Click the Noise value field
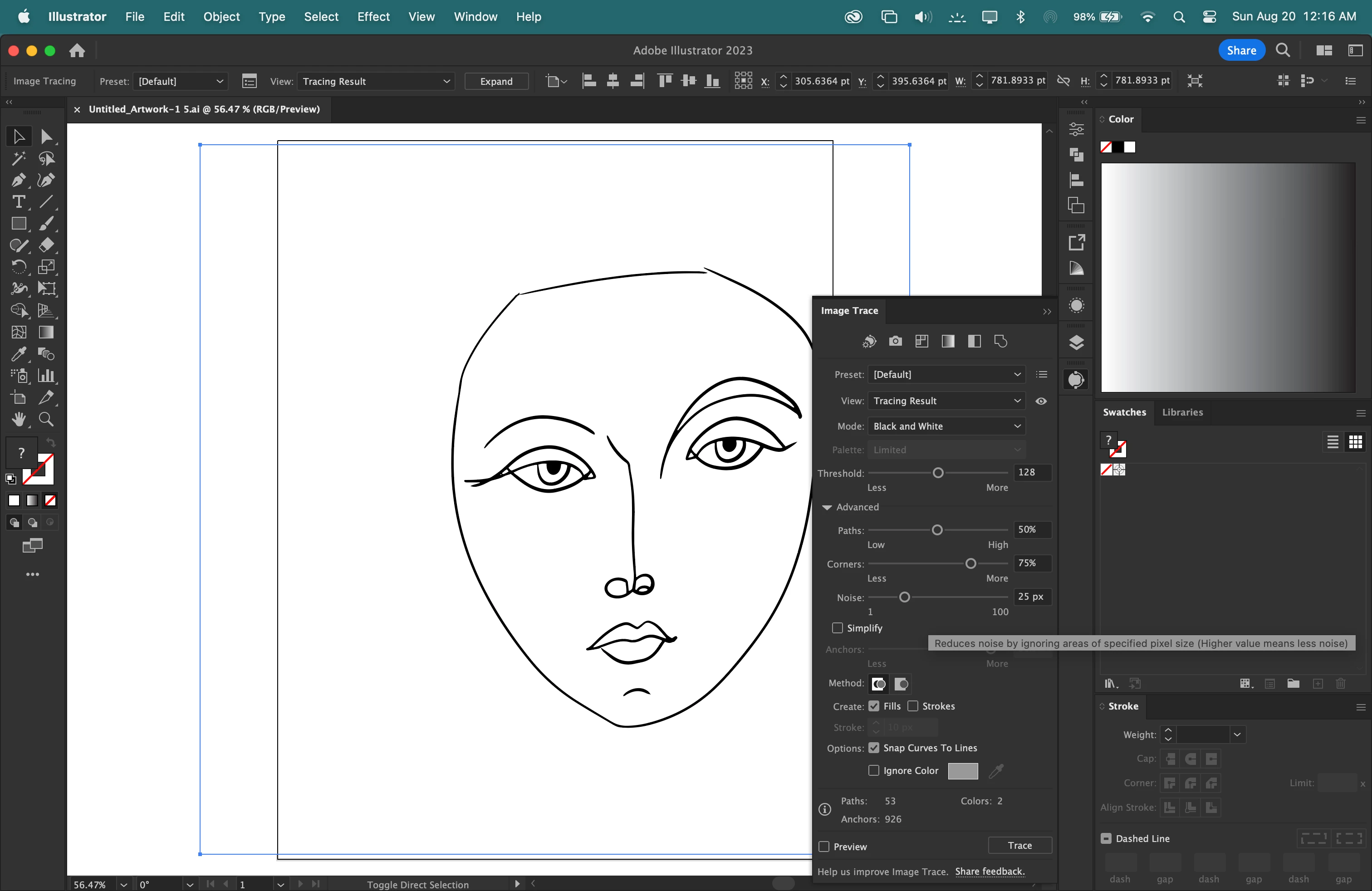 1031,597
